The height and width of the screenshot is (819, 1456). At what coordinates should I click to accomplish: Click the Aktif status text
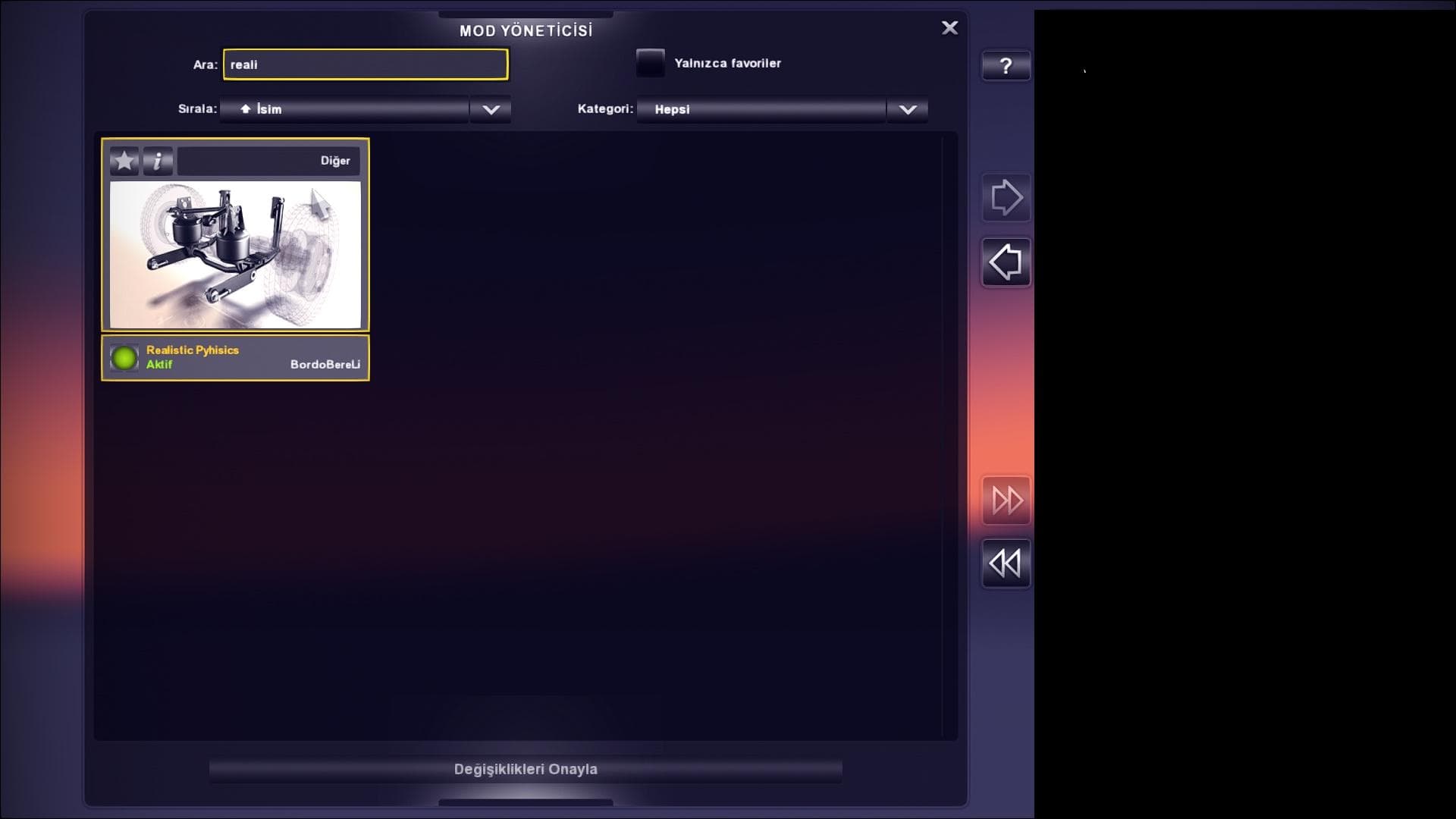(x=159, y=365)
